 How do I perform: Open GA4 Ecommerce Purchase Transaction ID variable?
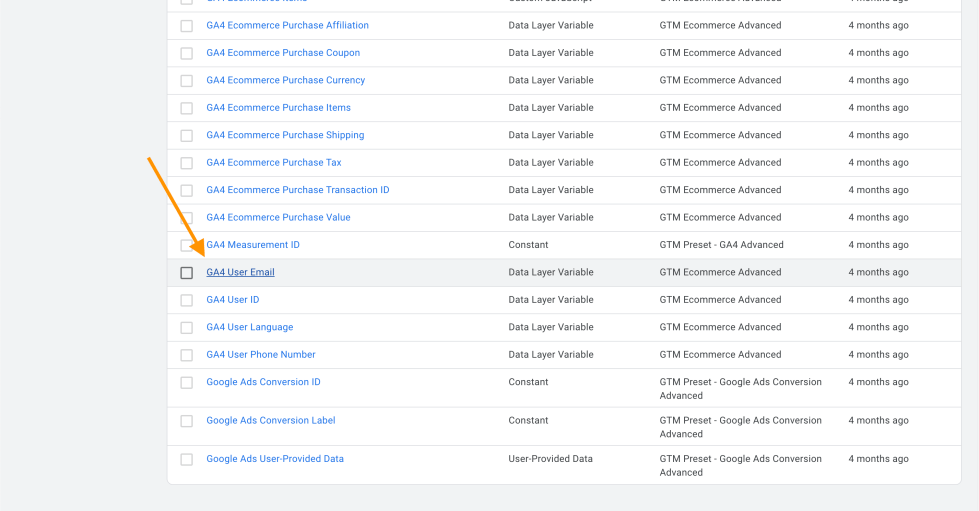click(x=297, y=190)
